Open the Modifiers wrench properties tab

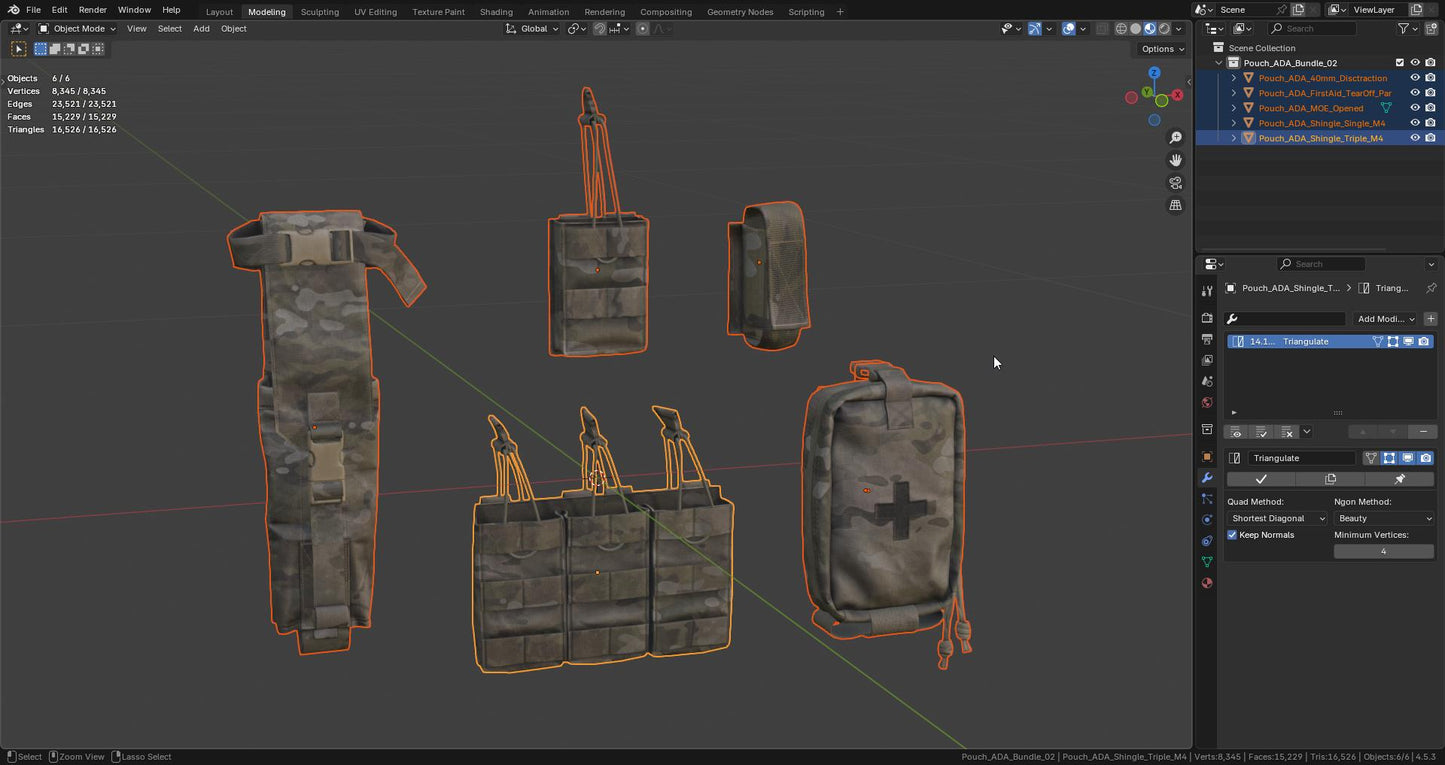[1207, 478]
